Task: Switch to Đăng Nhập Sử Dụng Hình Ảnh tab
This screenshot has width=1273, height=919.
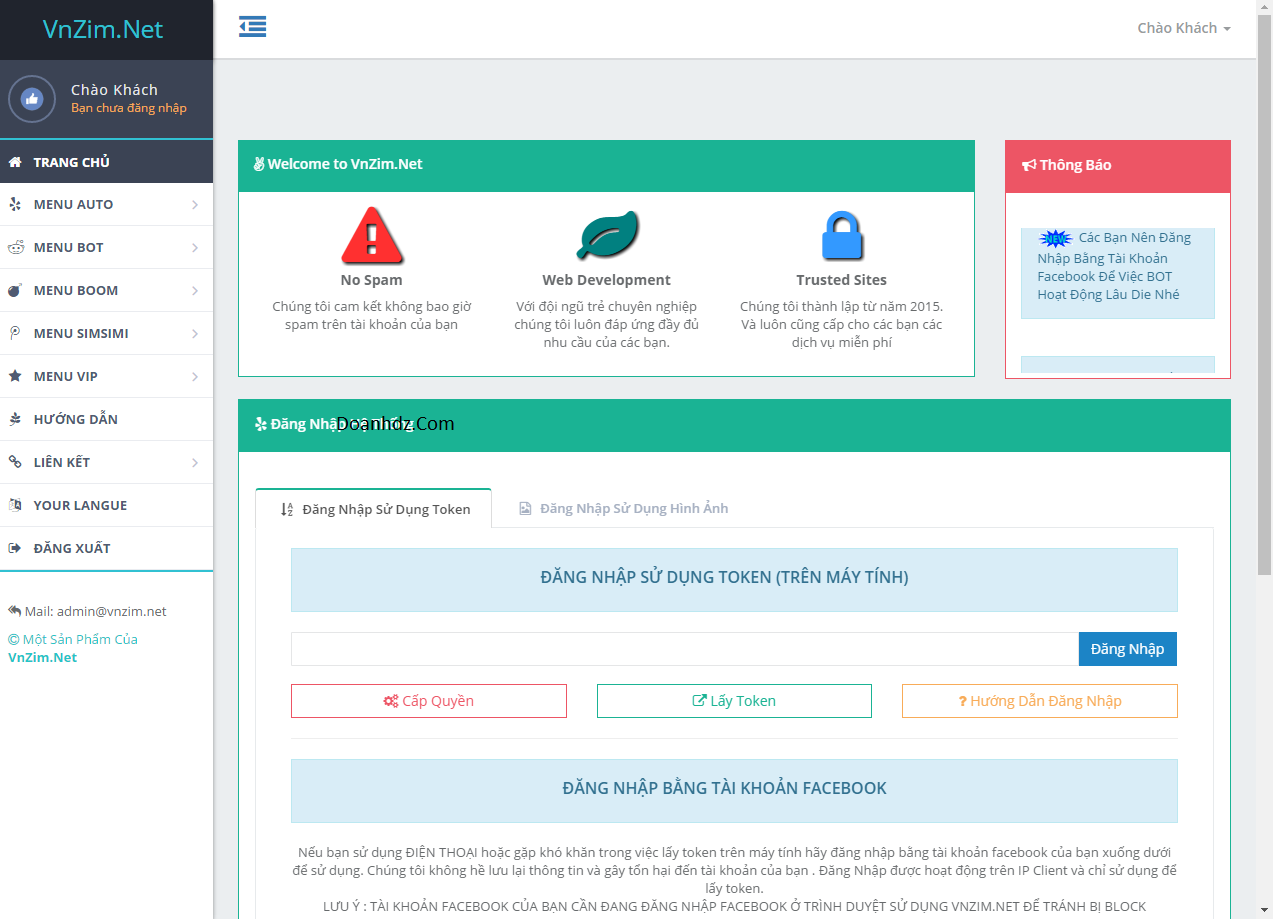Action: (x=623, y=509)
